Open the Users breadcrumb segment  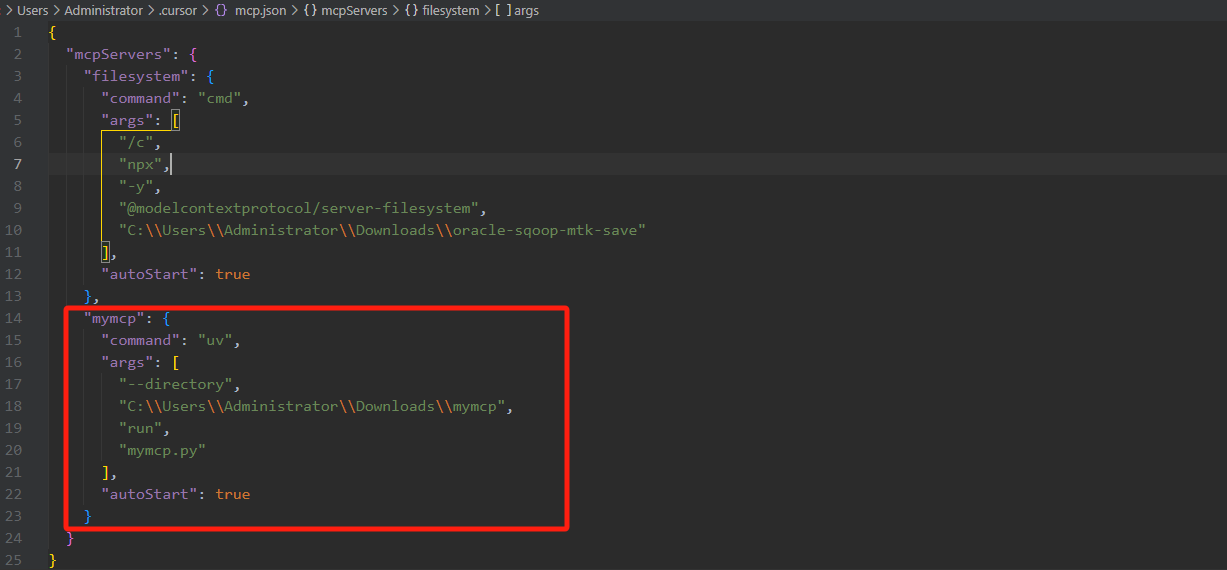pos(32,10)
